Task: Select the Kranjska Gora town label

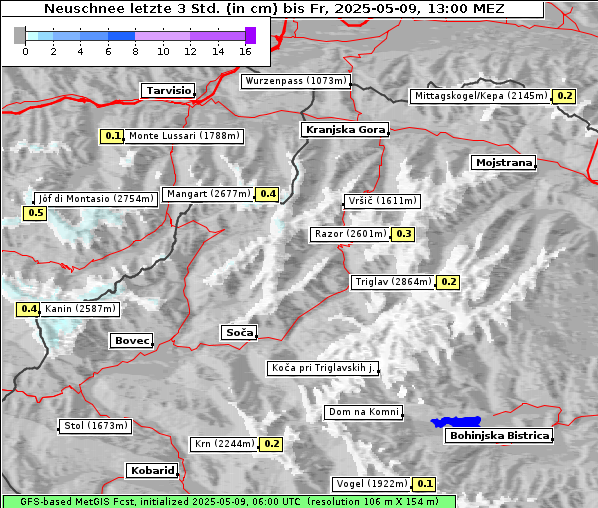Action: point(345,130)
